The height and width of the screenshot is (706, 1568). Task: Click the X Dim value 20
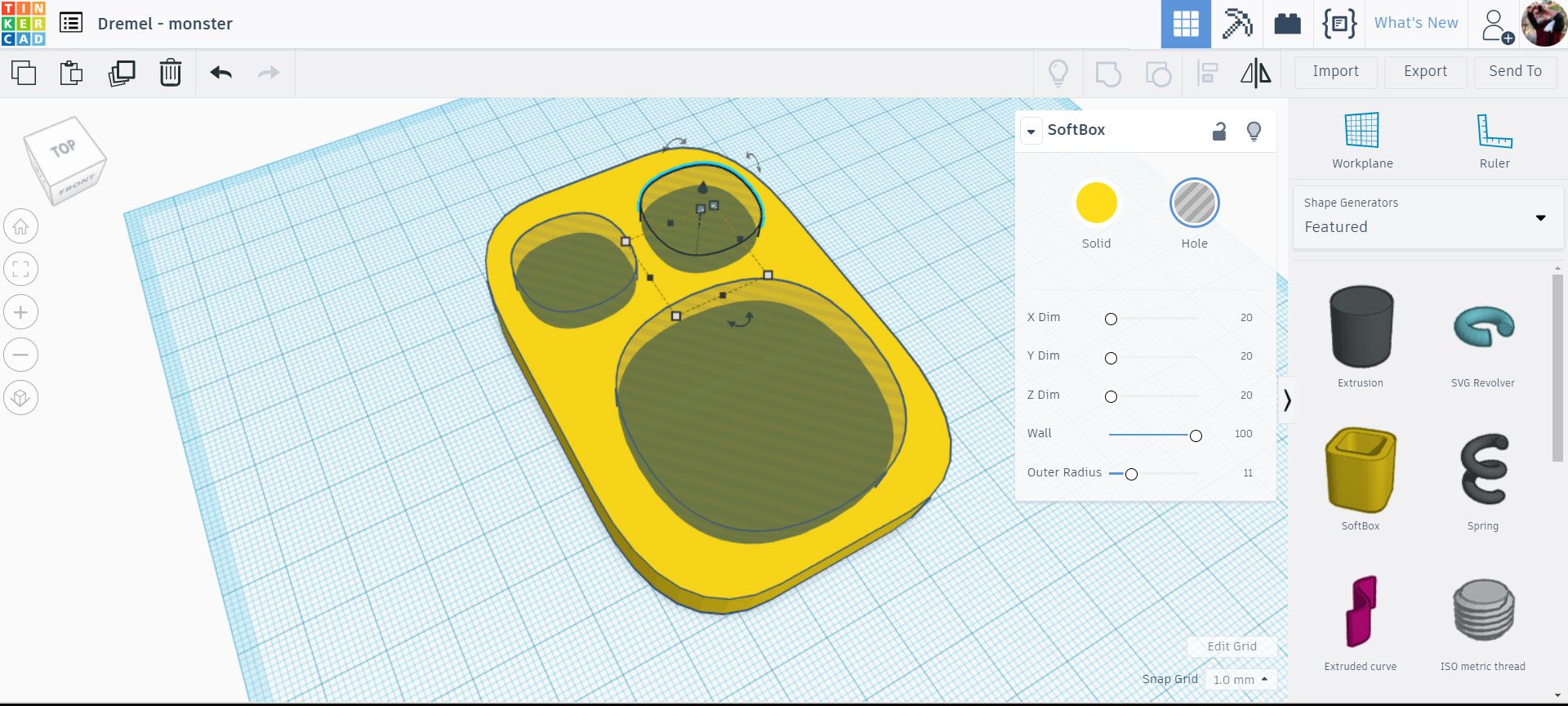1246,318
